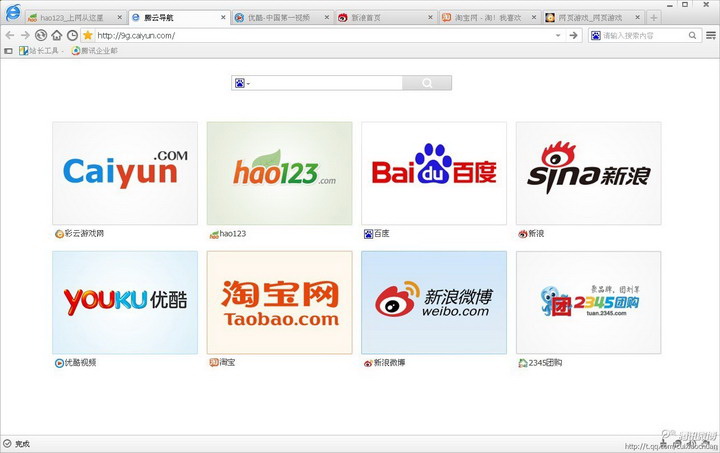Open browsing history clock icon
The height and width of the screenshot is (453, 720).
tap(72, 35)
